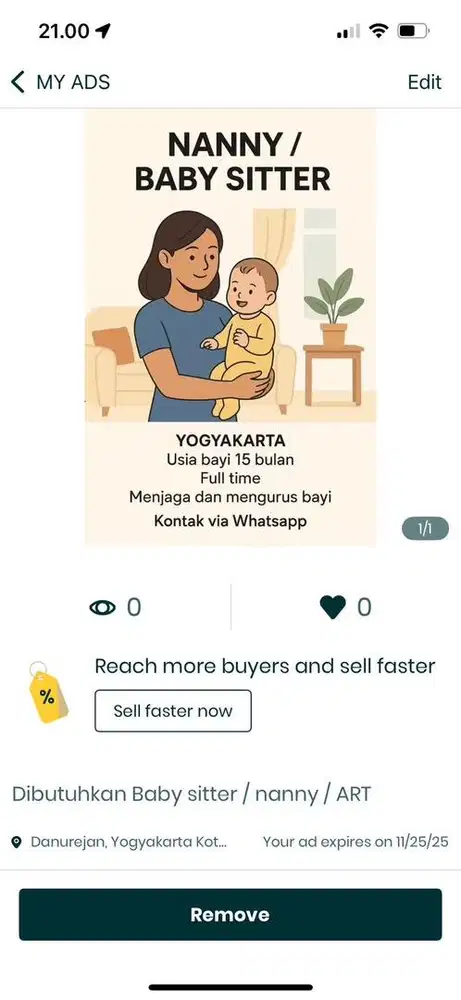Tap the Danurejan, Yogyakarta location text
Screen dimensions: 461x1000
coord(129,842)
